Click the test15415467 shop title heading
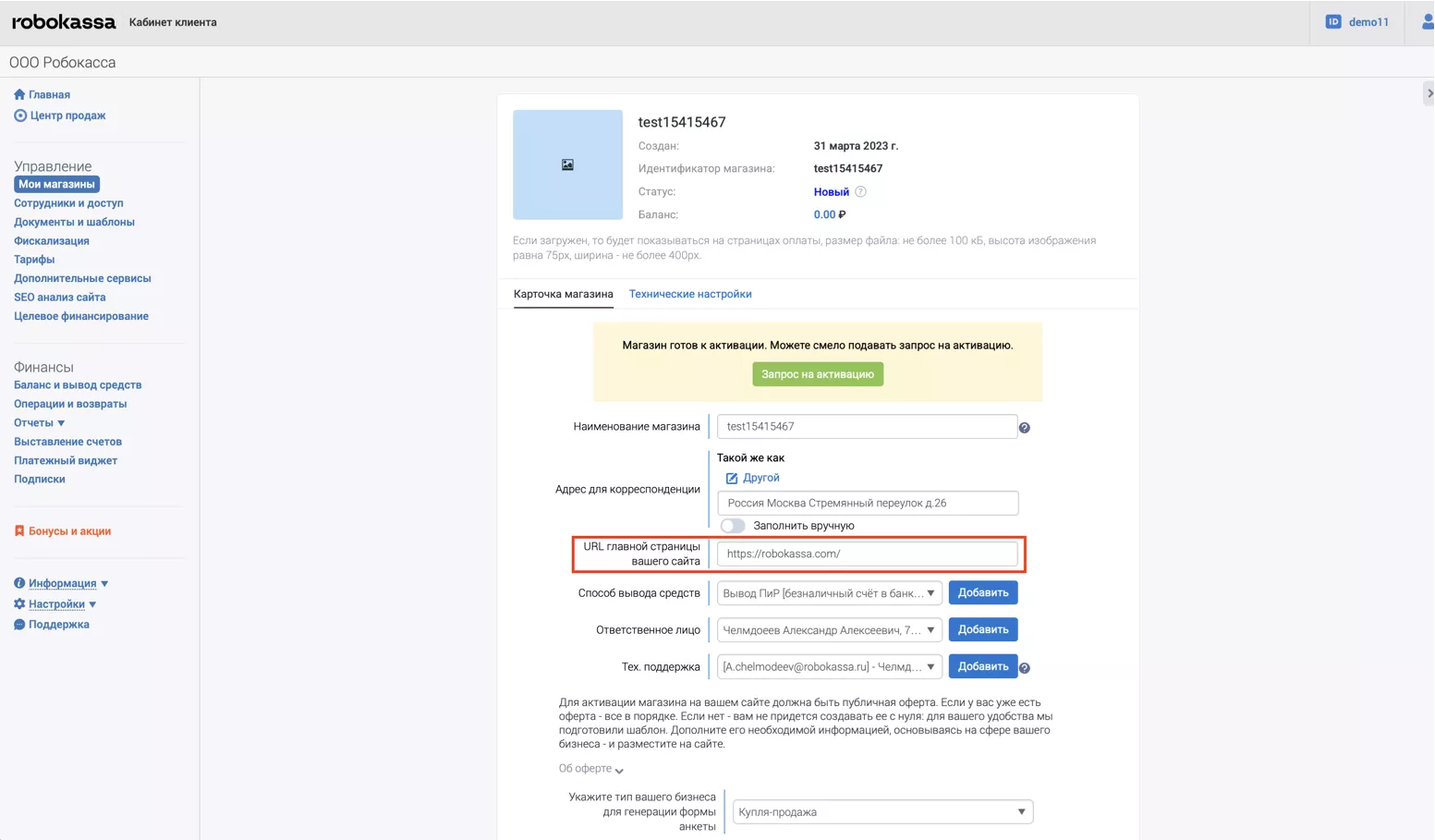The width and height of the screenshot is (1435, 840). click(682, 122)
